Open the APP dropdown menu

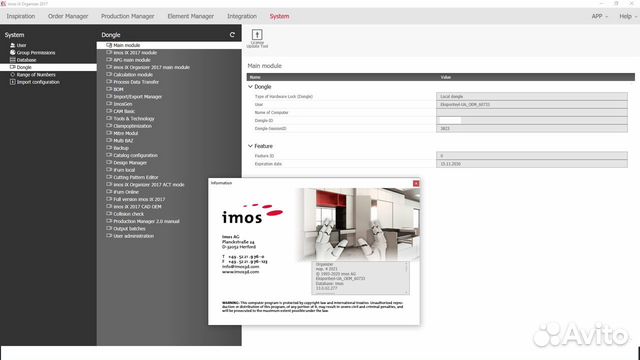tap(599, 16)
